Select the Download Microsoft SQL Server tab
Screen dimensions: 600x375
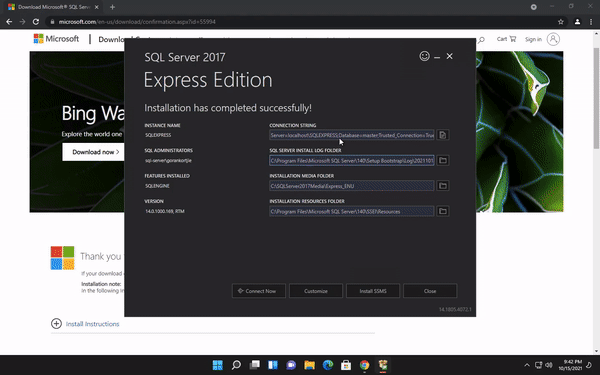[54, 7]
